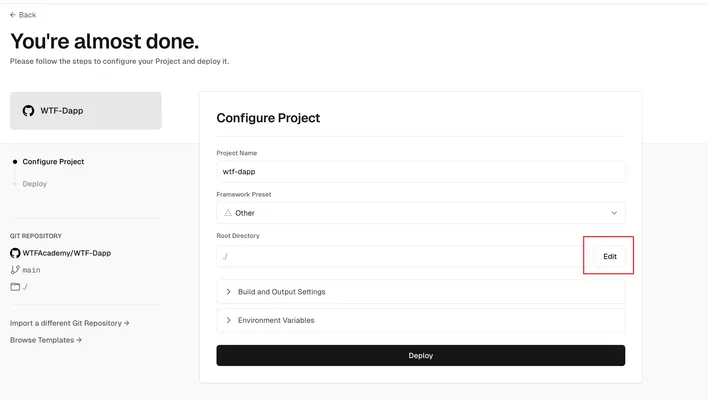Expand Environment Variables section
The width and height of the screenshot is (708, 400).
[x=421, y=320]
